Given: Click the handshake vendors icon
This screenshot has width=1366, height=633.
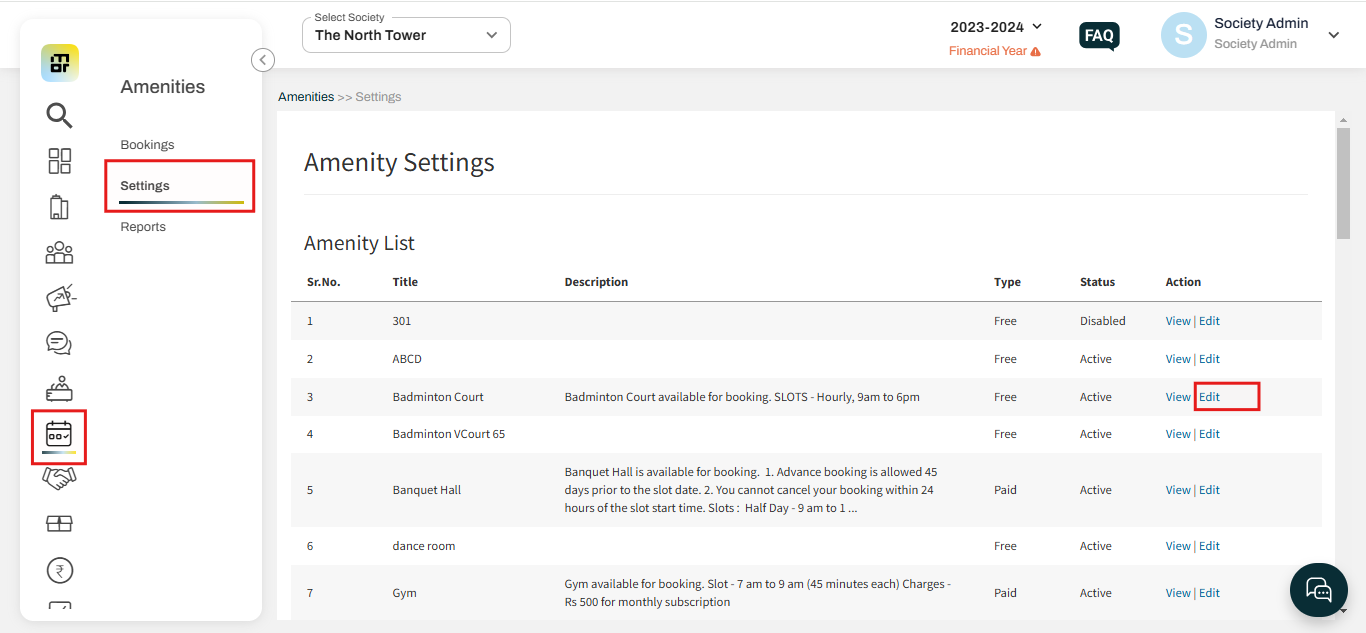Looking at the screenshot, I should click(59, 478).
